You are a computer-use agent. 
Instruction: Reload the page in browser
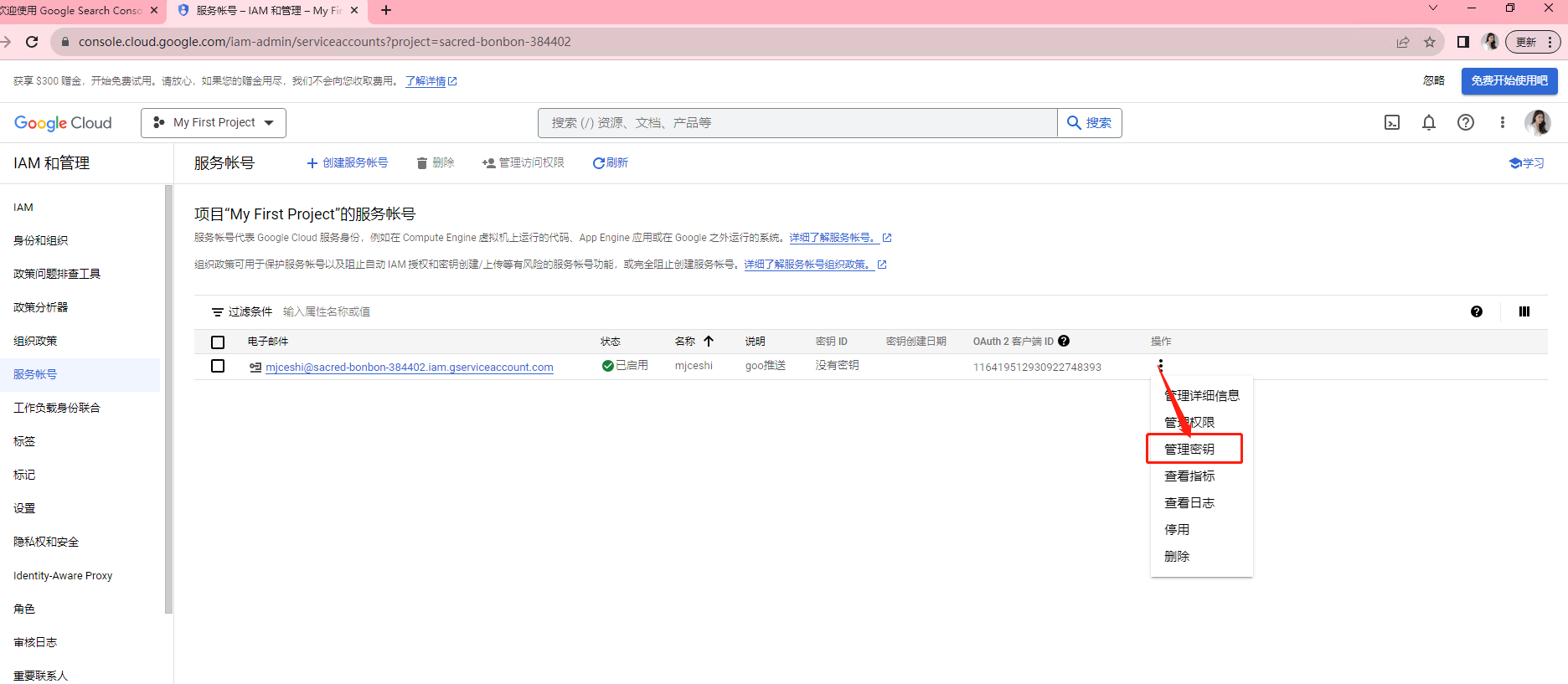tap(32, 42)
